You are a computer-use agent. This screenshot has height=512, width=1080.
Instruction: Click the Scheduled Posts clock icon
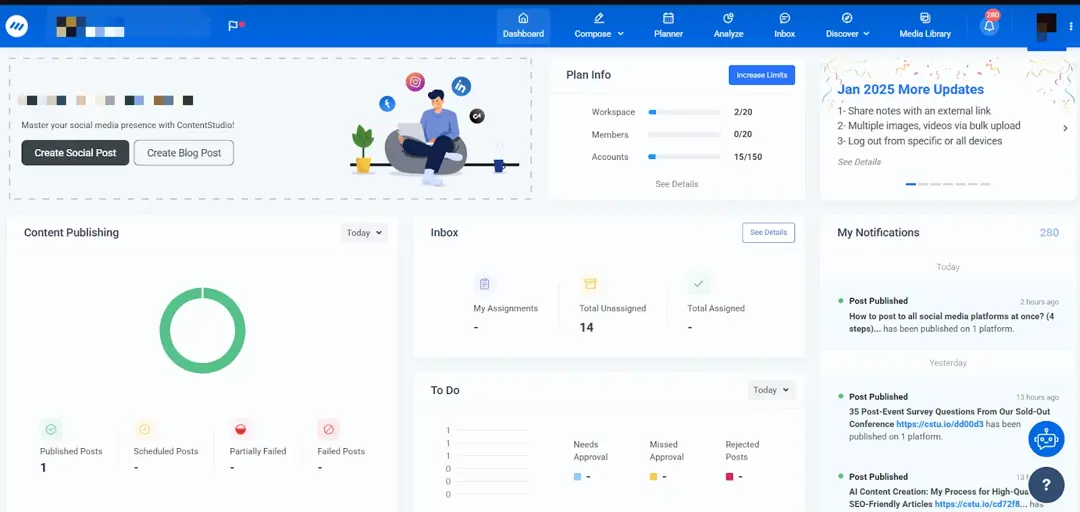coord(145,429)
